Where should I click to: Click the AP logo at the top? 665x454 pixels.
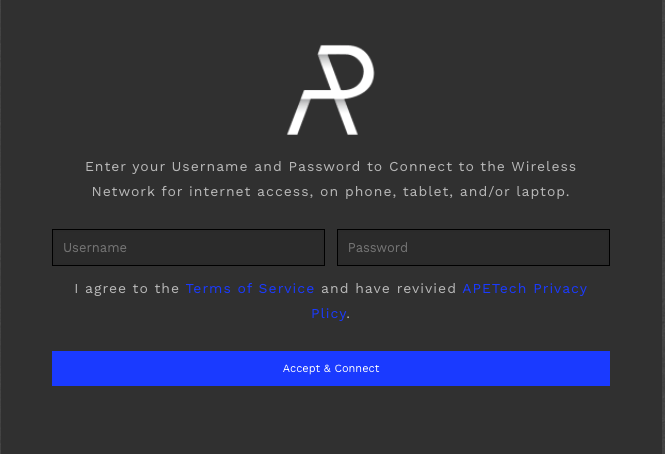[330, 90]
